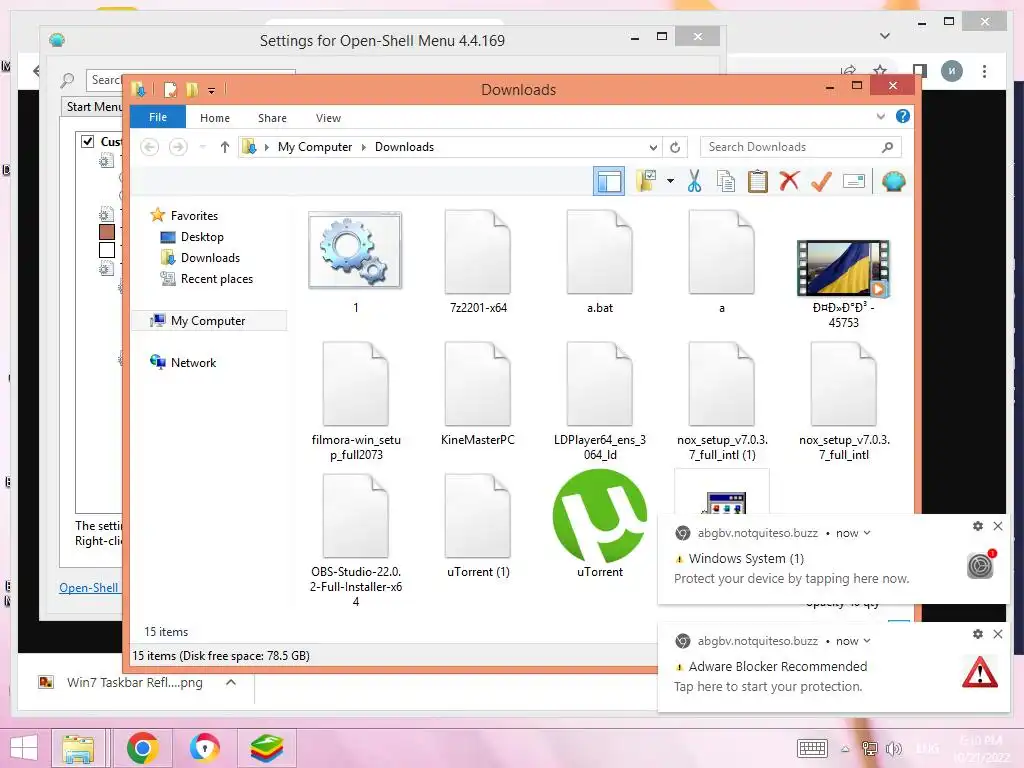Select the gear icon file named 1

(355, 250)
